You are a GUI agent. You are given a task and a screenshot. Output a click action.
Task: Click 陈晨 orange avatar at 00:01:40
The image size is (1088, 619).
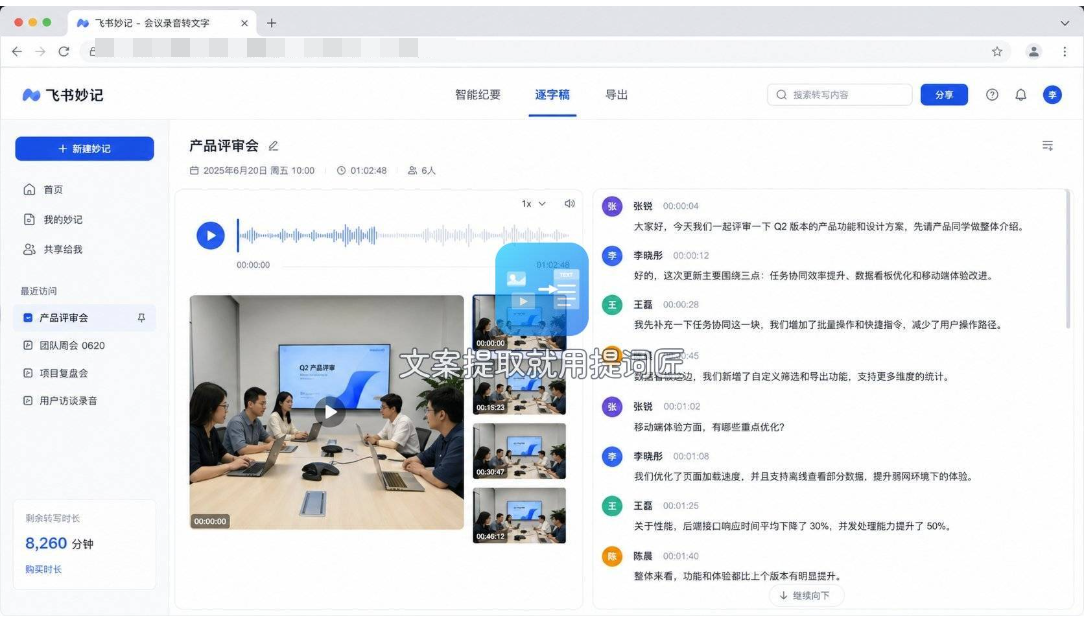coord(612,557)
